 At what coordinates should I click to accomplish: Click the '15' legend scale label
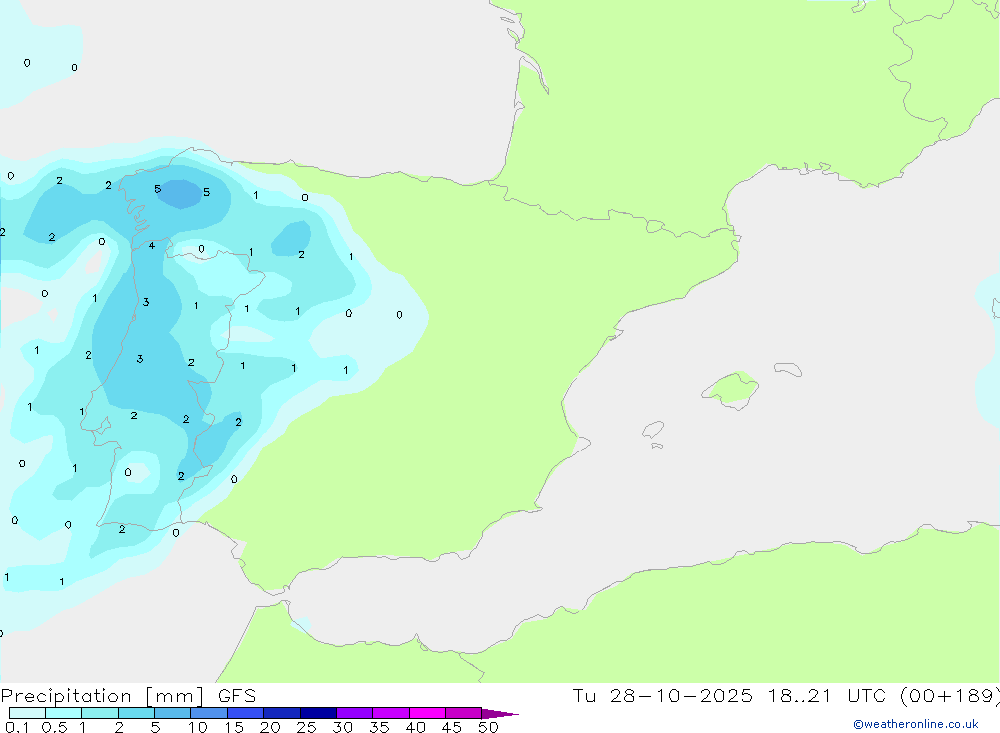pyautogui.click(x=233, y=727)
